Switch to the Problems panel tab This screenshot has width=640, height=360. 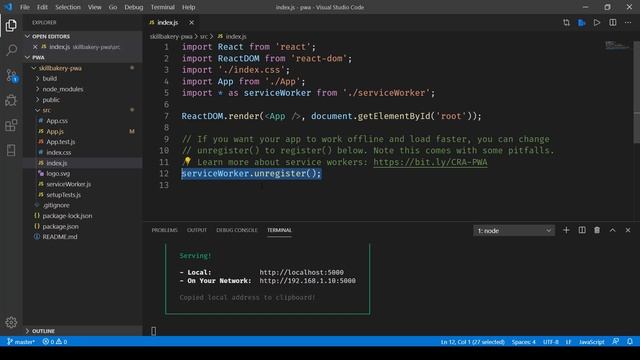(164, 230)
